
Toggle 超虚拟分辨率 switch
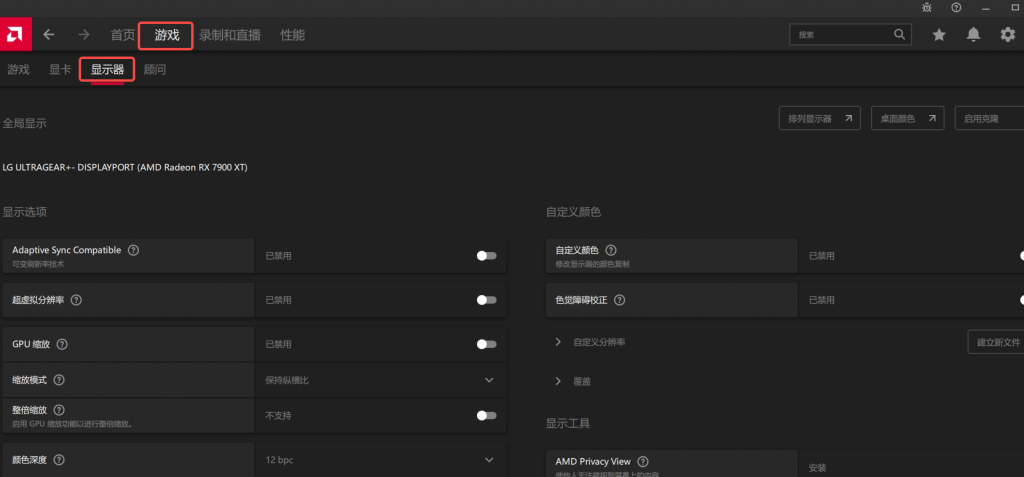487,300
